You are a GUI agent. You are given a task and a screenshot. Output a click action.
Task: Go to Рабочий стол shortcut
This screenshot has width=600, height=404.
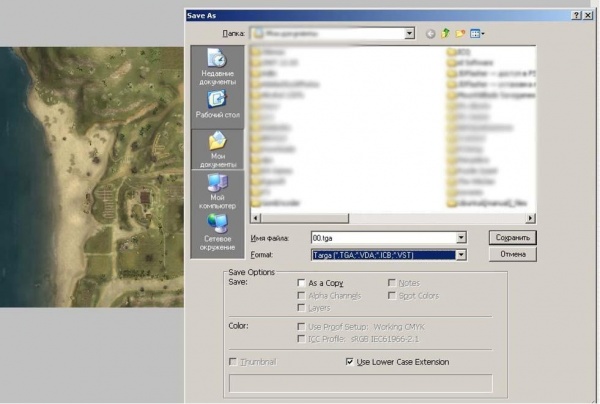(x=217, y=105)
